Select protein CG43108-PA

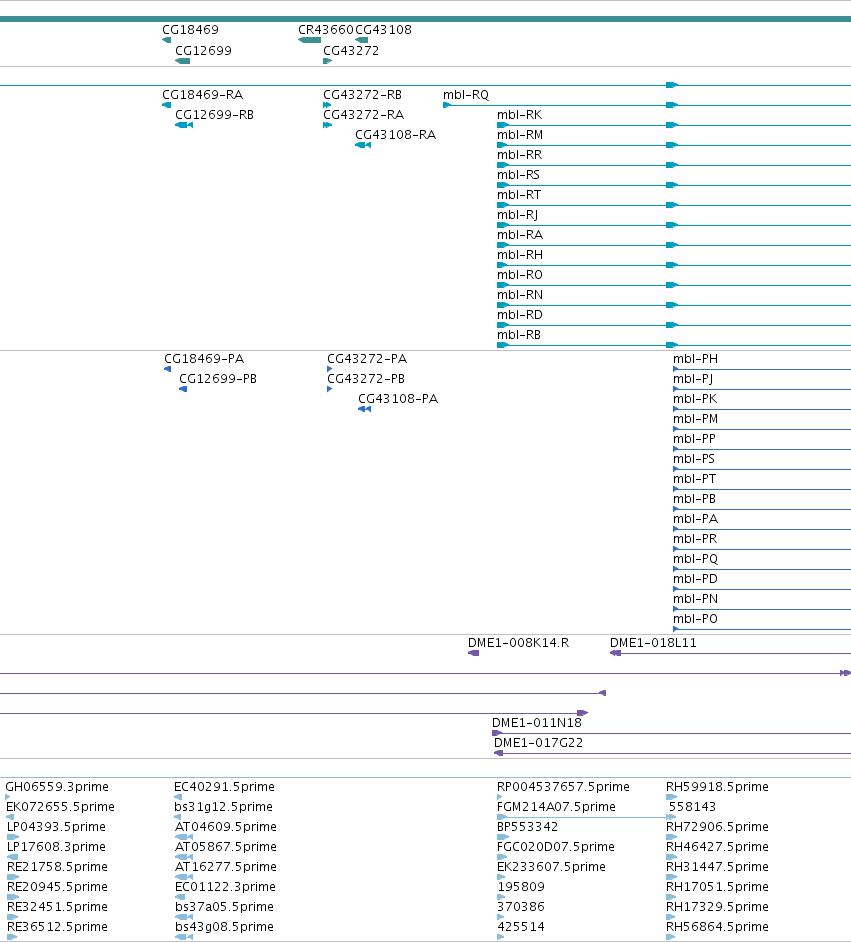398,399
